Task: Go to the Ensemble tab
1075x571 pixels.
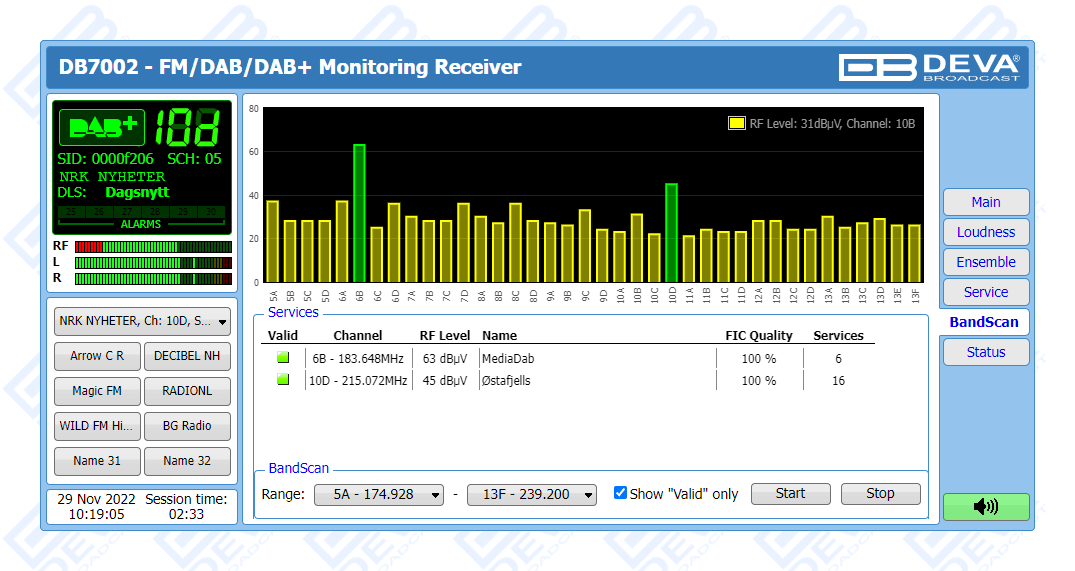Action: (985, 262)
